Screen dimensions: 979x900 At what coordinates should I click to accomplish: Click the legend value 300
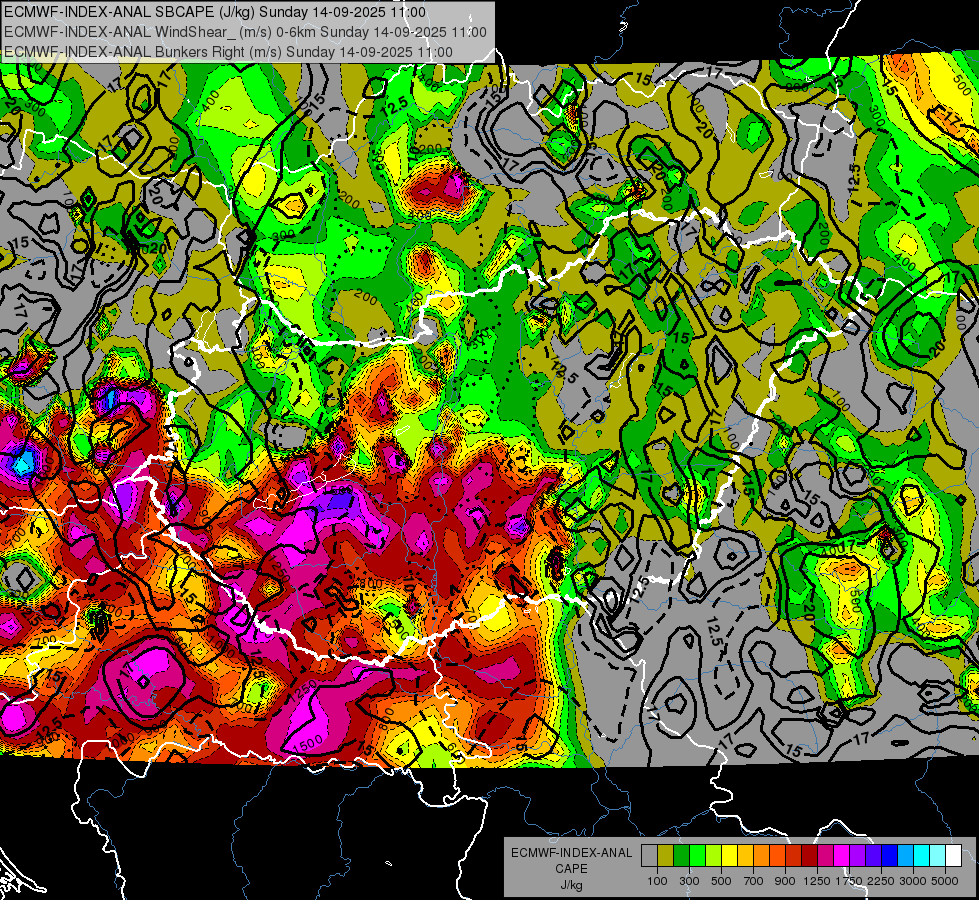(689, 881)
